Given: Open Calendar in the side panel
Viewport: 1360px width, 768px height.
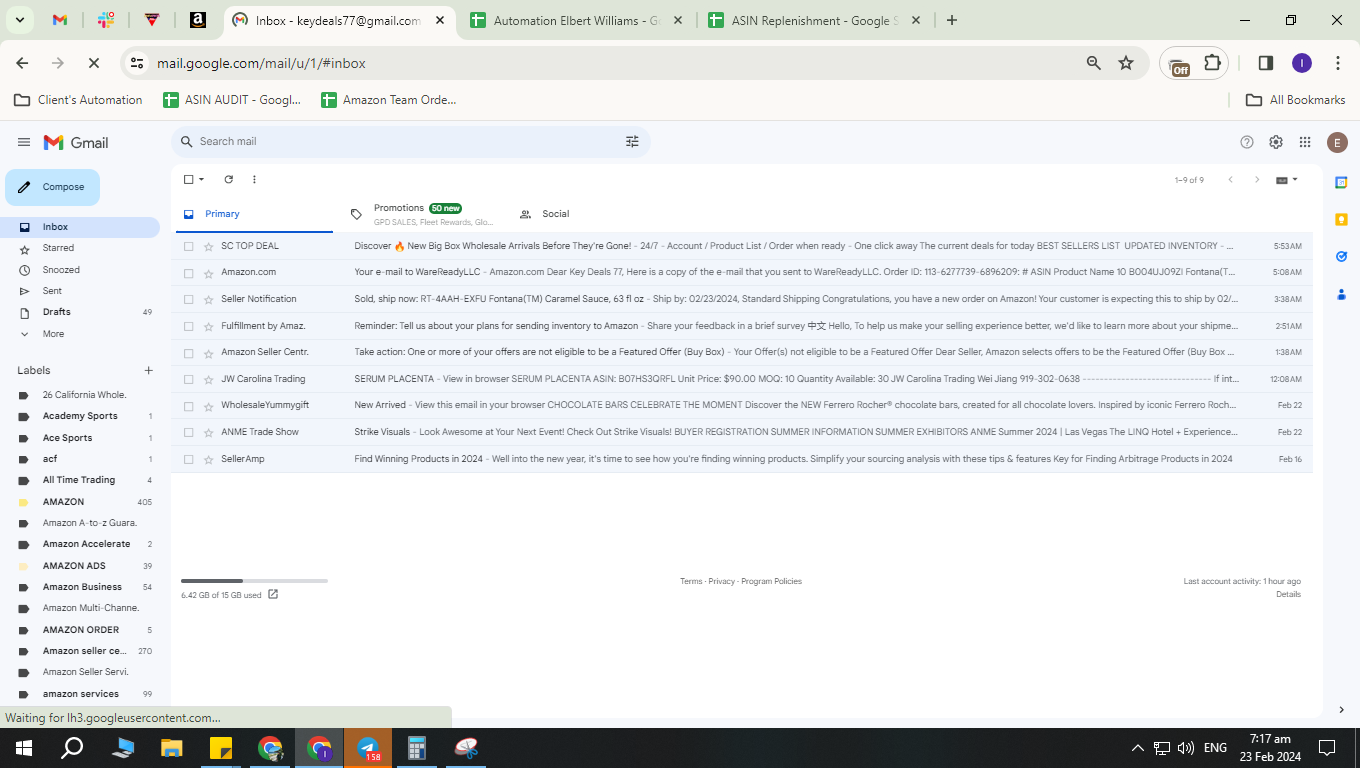Looking at the screenshot, I should [1341, 183].
